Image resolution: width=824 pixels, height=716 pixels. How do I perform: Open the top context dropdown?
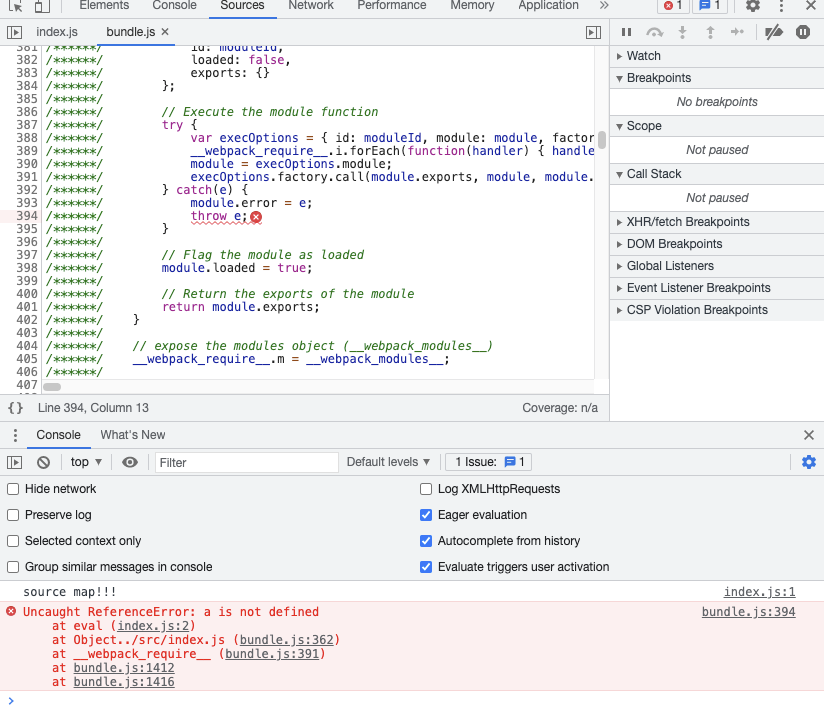point(86,462)
